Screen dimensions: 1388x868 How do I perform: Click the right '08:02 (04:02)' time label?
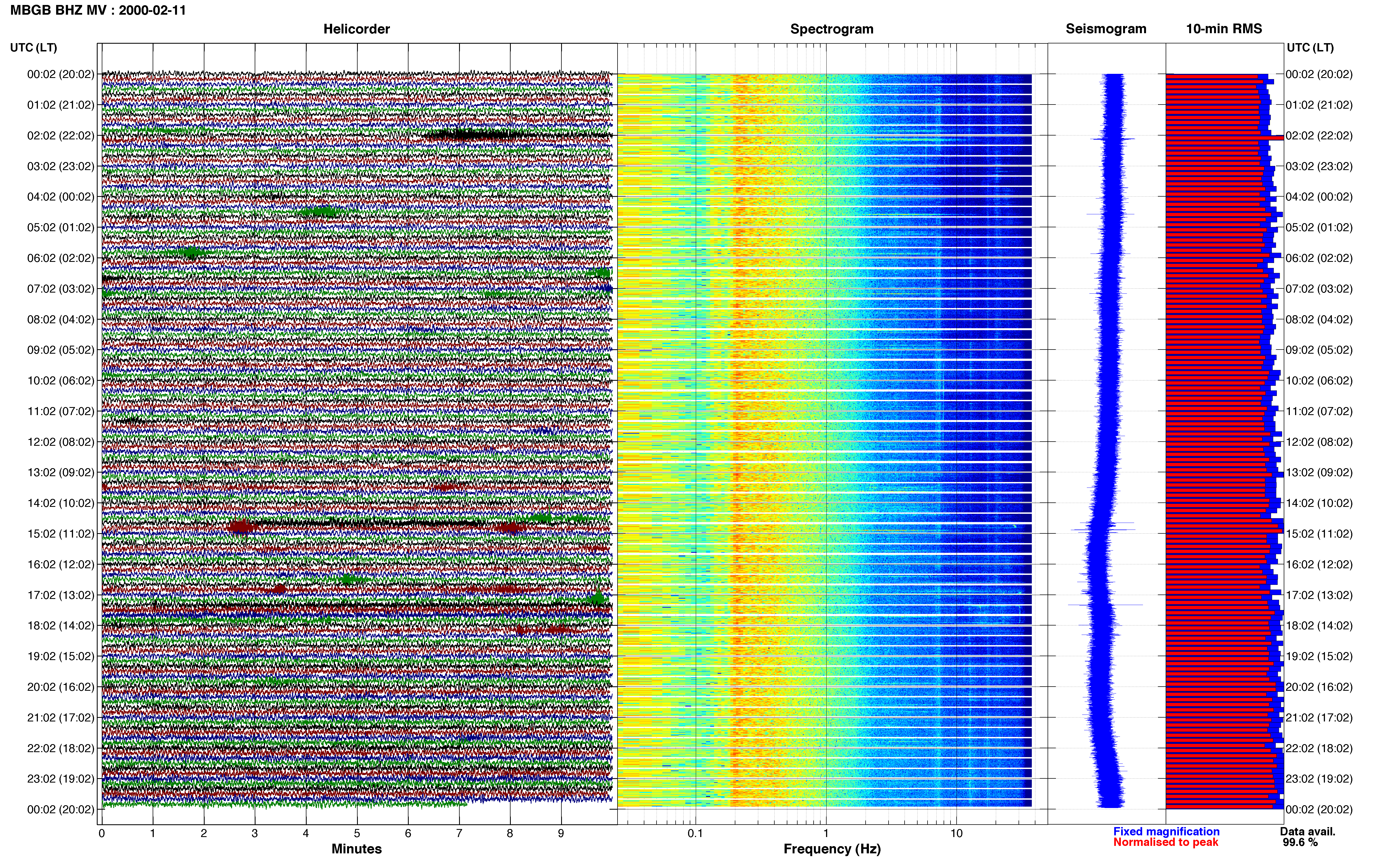point(1319,319)
